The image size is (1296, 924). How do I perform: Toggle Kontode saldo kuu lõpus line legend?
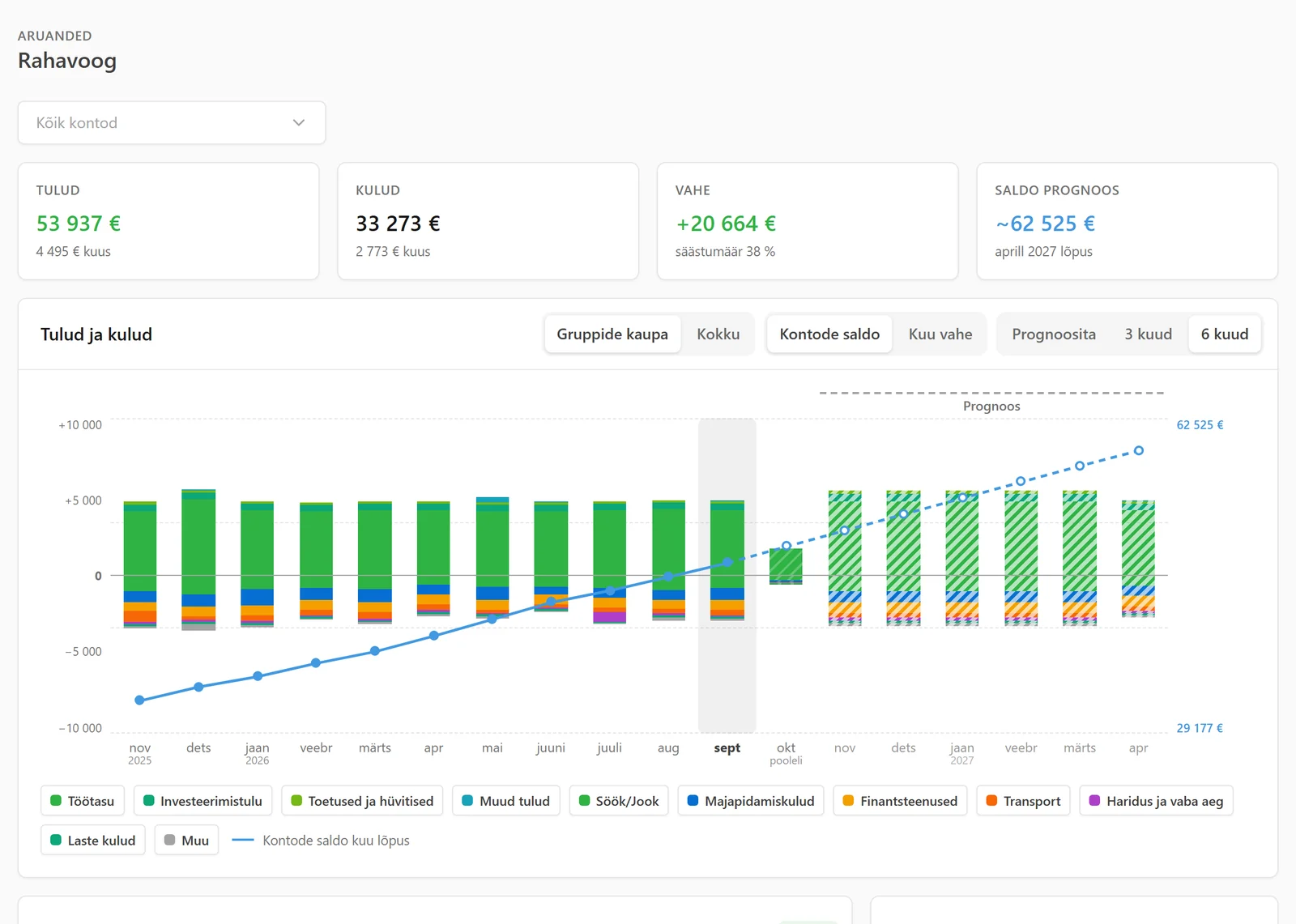[321, 841]
